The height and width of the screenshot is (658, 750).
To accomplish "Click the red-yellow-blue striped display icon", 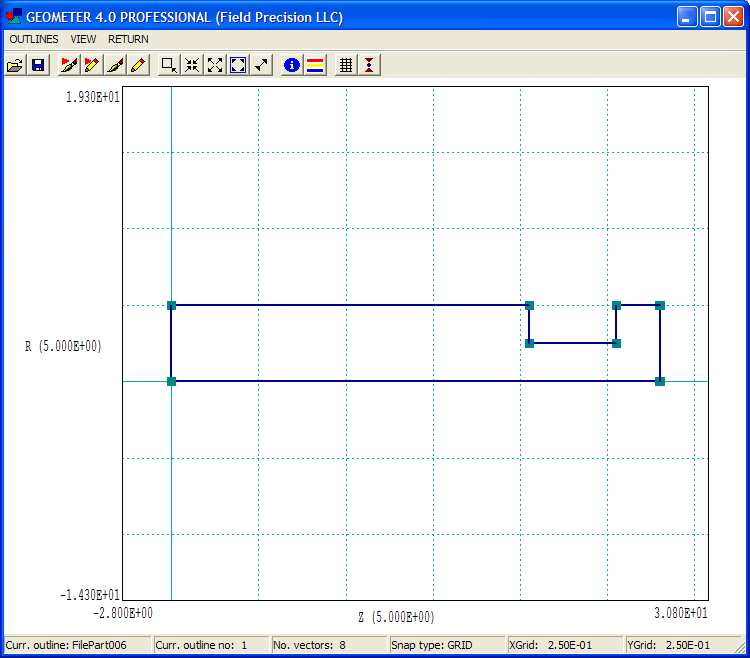I will (x=315, y=65).
